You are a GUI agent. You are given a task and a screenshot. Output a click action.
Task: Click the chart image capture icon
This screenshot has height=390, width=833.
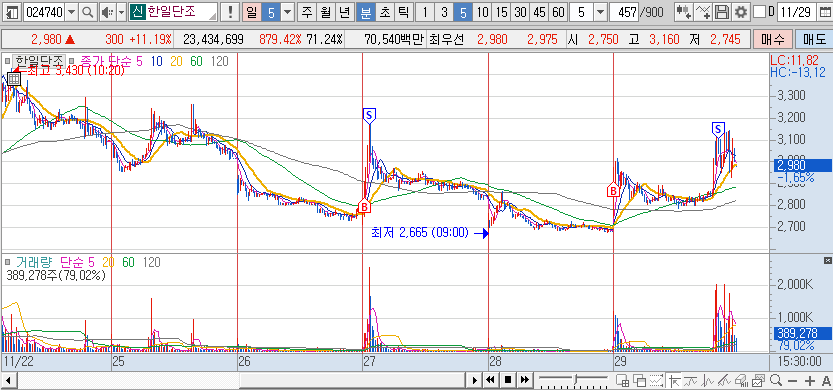(759, 380)
